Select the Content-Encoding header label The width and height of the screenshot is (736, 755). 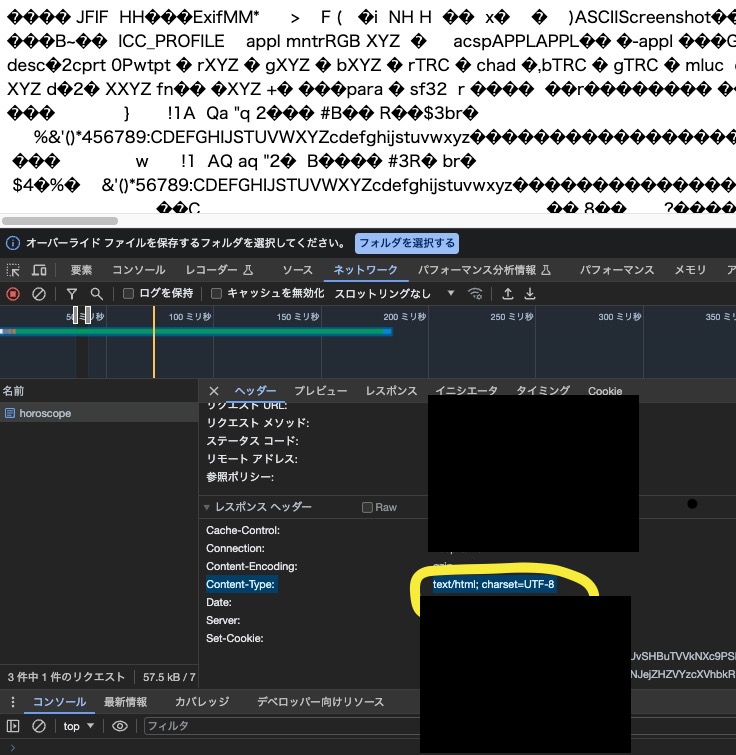(x=252, y=567)
